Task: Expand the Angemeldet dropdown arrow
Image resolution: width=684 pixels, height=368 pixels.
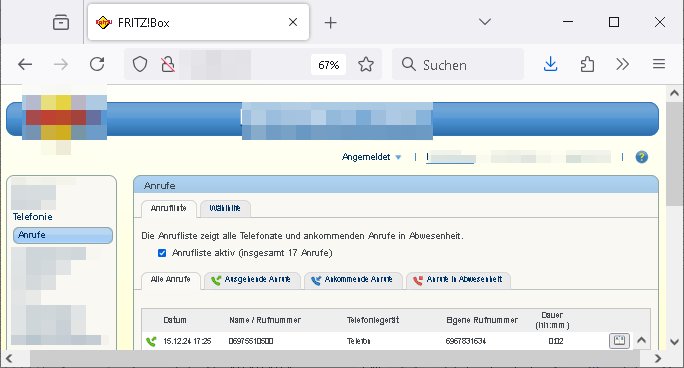Action: (x=398, y=157)
